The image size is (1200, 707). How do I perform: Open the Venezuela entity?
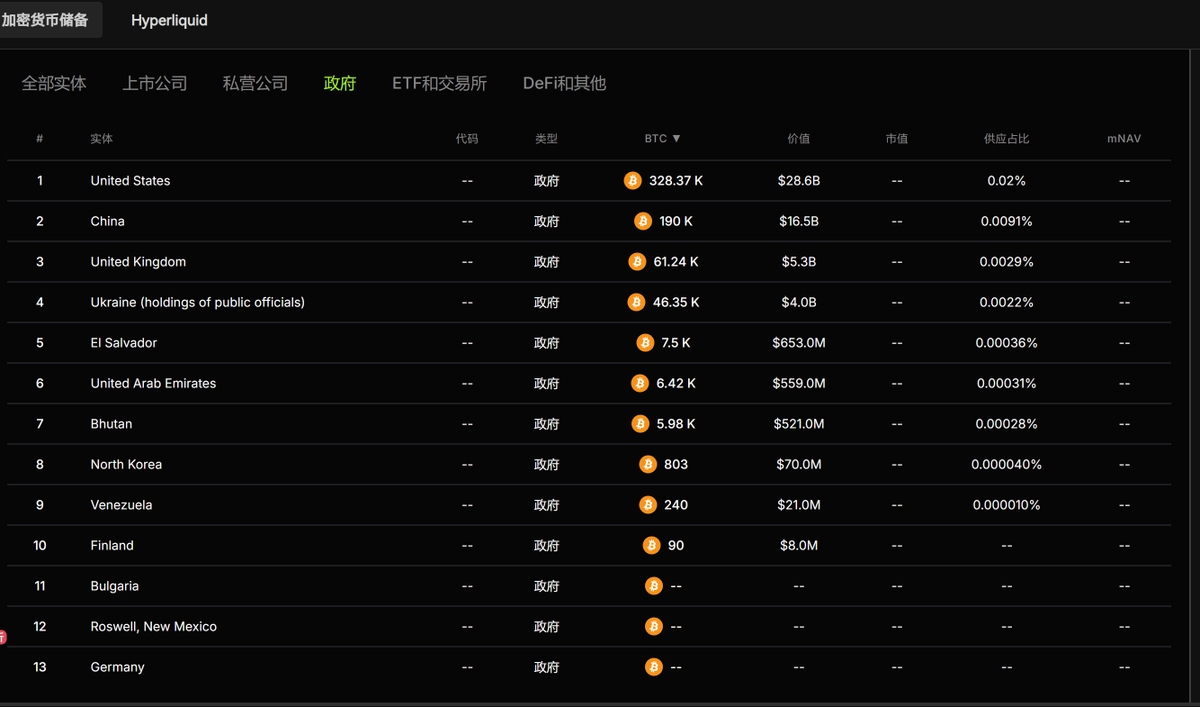[x=121, y=505]
